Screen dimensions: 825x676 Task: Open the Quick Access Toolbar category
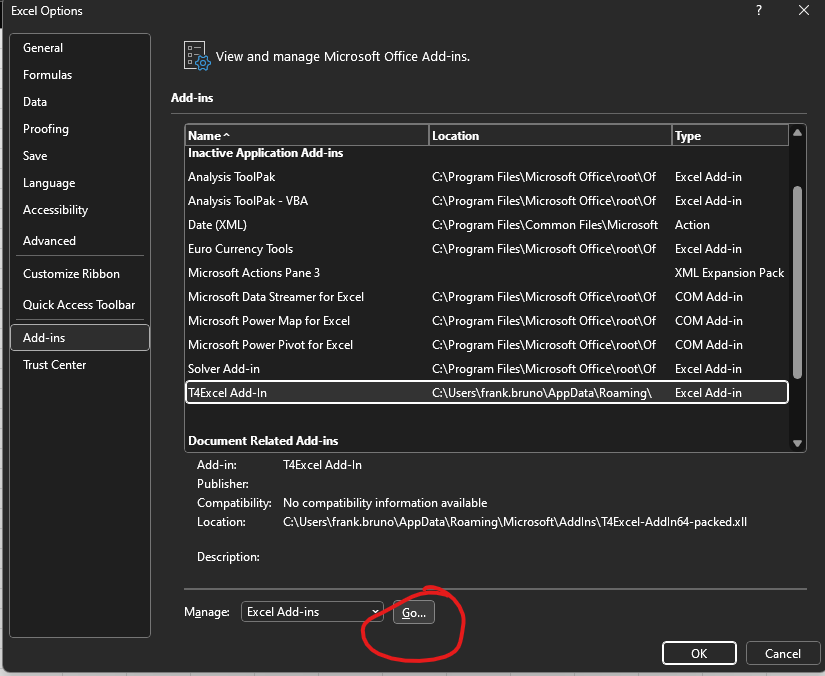[79, 305]
